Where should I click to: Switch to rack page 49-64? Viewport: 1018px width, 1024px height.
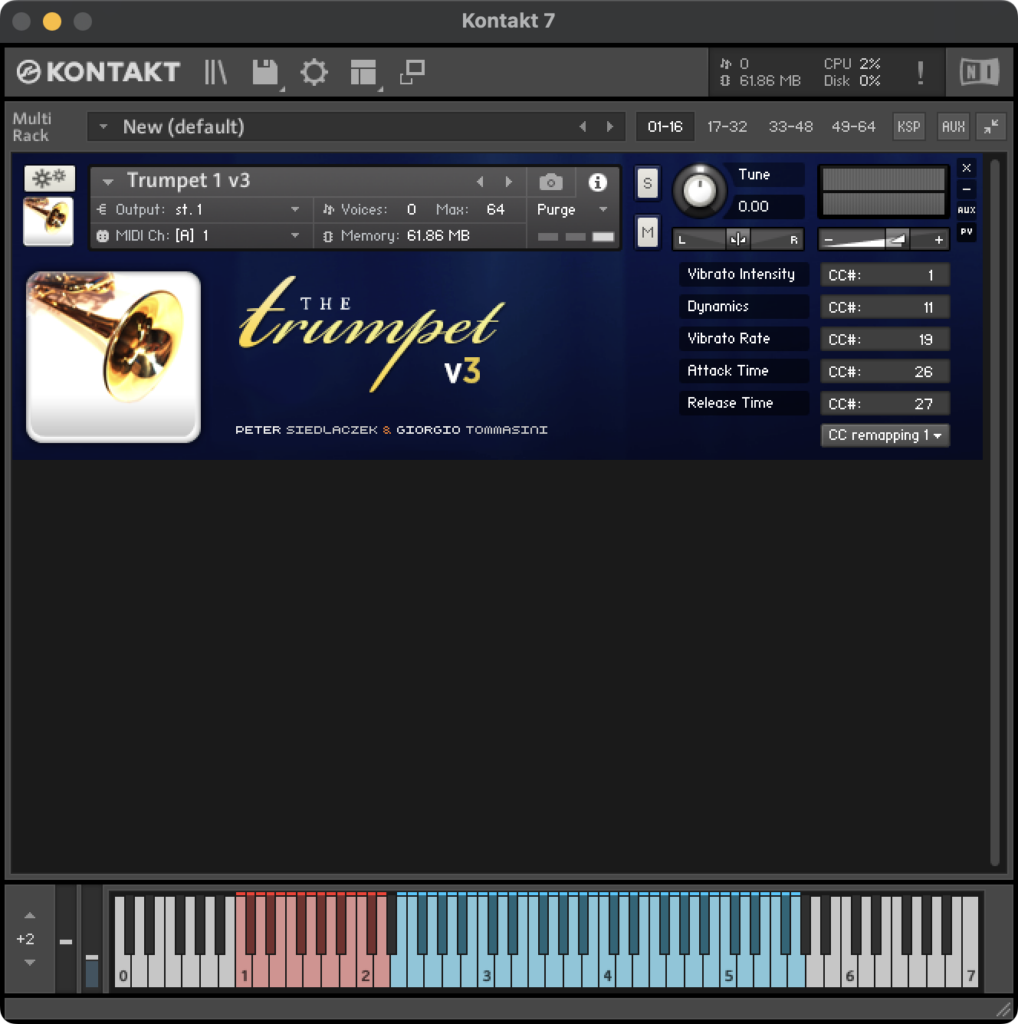[853, 127]
